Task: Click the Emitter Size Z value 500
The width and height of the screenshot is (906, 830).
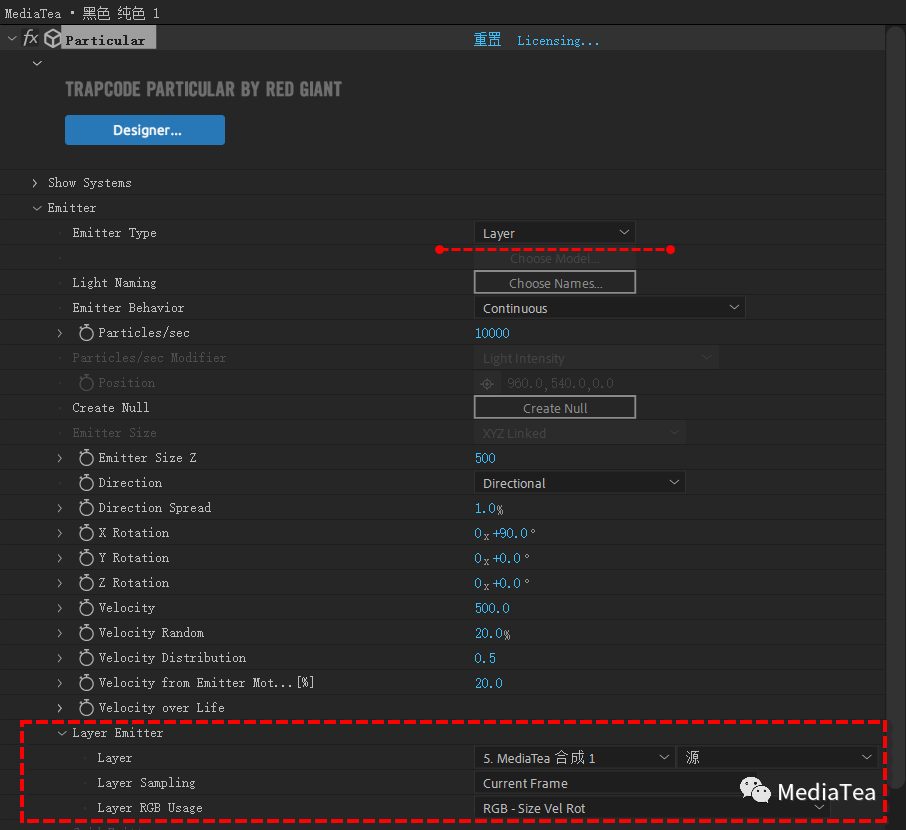Action: tap(485, 458)
